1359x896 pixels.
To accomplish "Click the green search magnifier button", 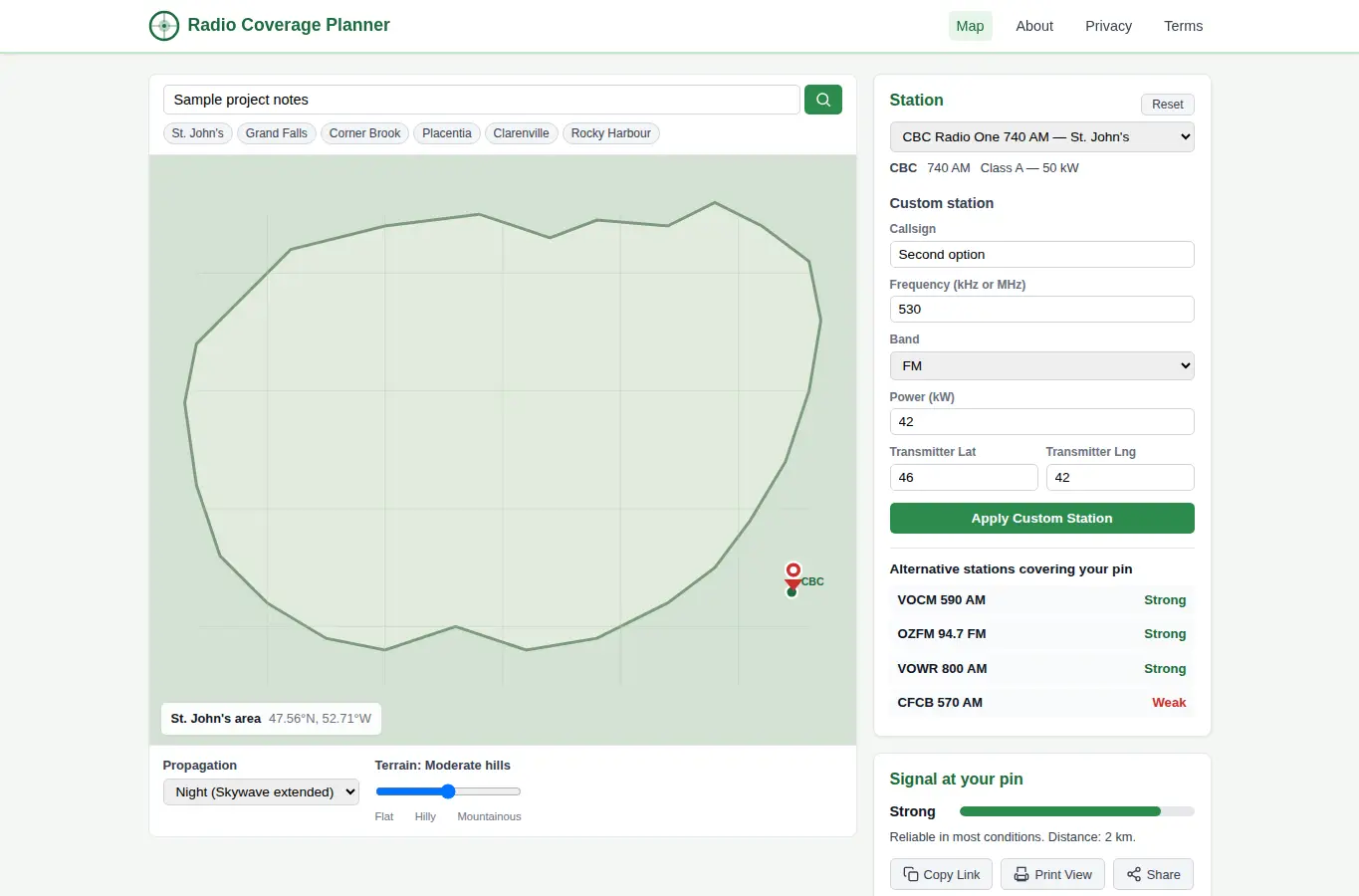I will (823, 100).
